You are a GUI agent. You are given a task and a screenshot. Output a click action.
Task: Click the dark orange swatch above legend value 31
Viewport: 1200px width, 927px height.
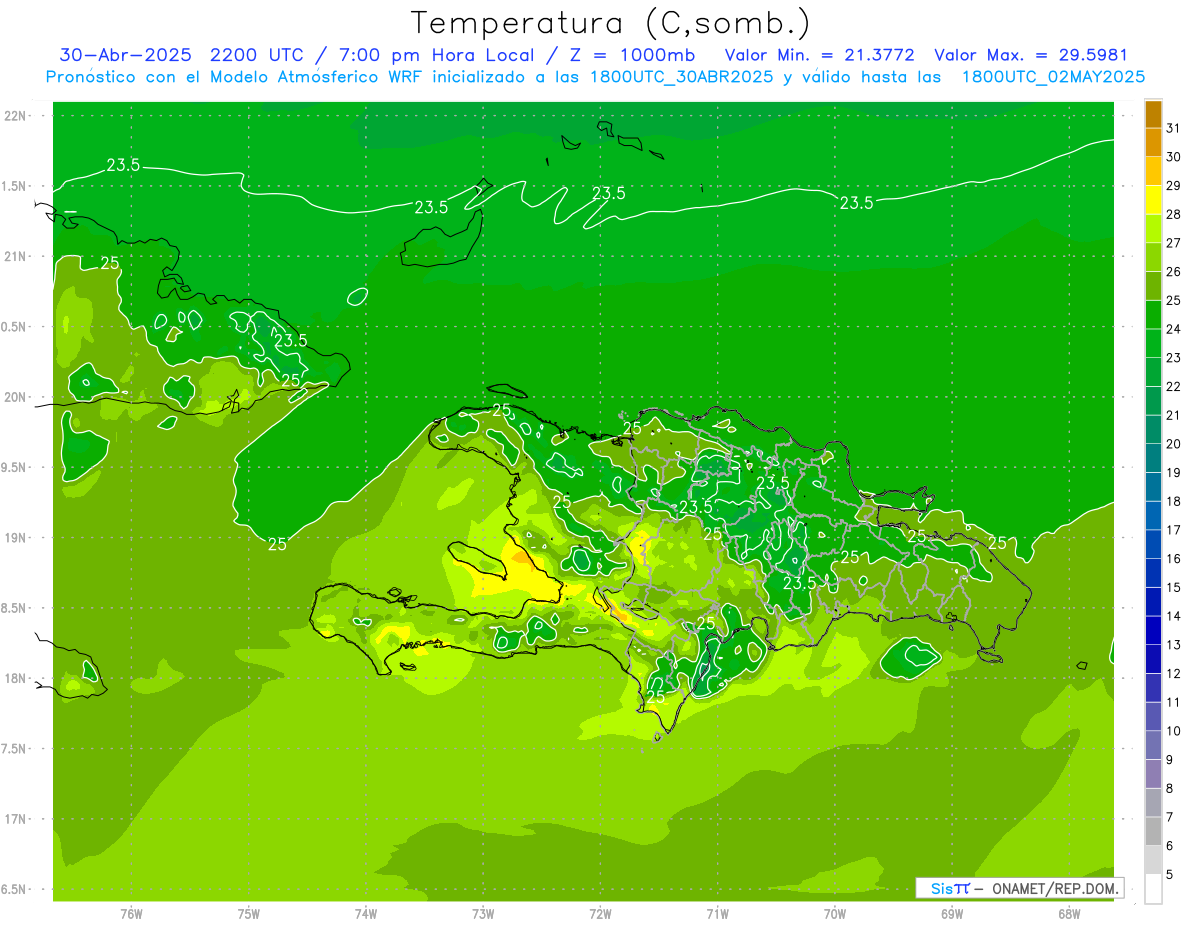(1153, 114)
